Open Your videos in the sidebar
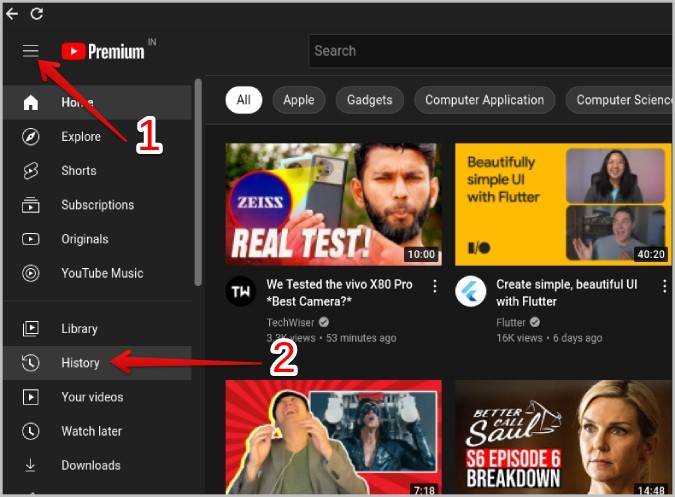This screenshot has height=497, width=675. pyautogui.click(x=97, y=397)
